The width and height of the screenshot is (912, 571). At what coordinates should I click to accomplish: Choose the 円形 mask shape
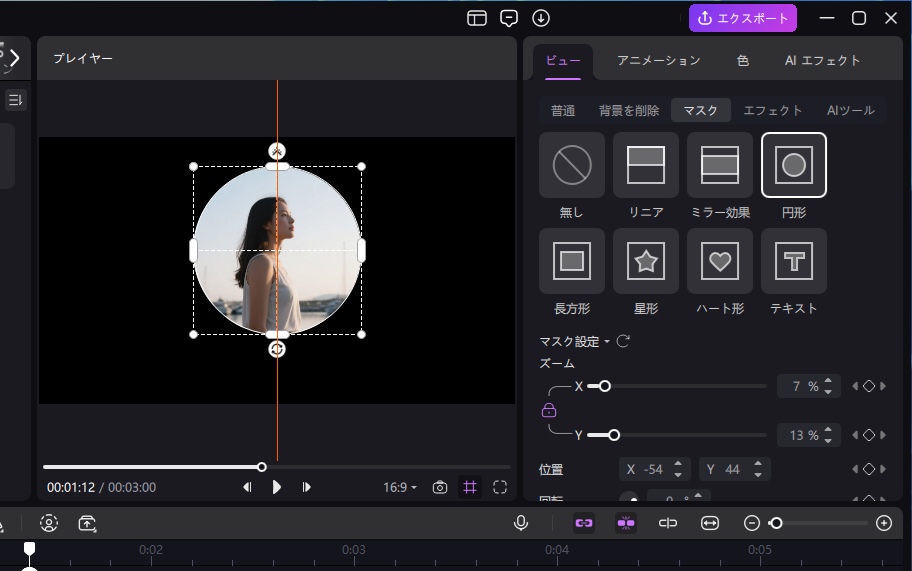[x=794, y=165]
